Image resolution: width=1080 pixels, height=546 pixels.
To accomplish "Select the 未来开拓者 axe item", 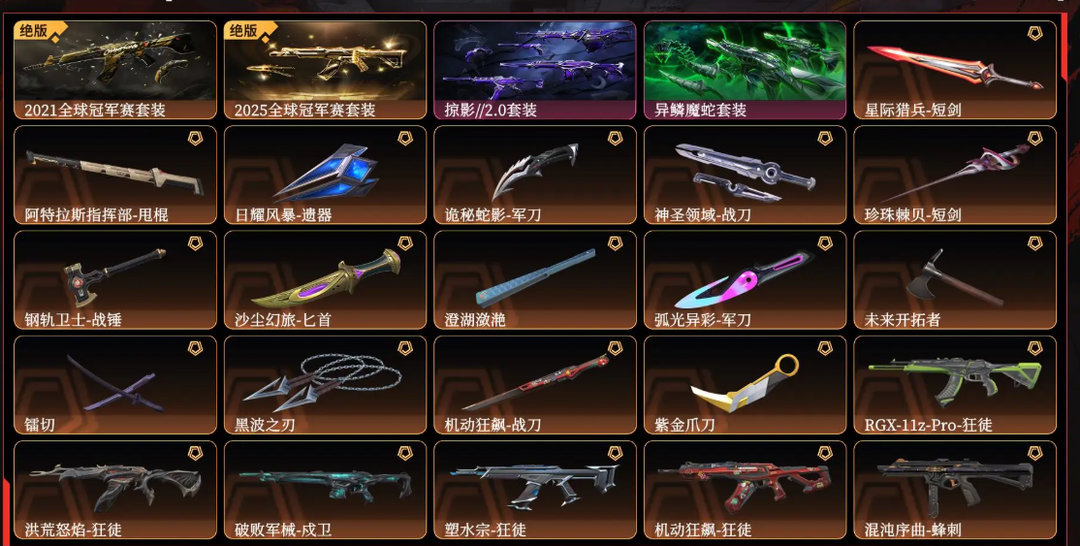I will tap(955, 280).
